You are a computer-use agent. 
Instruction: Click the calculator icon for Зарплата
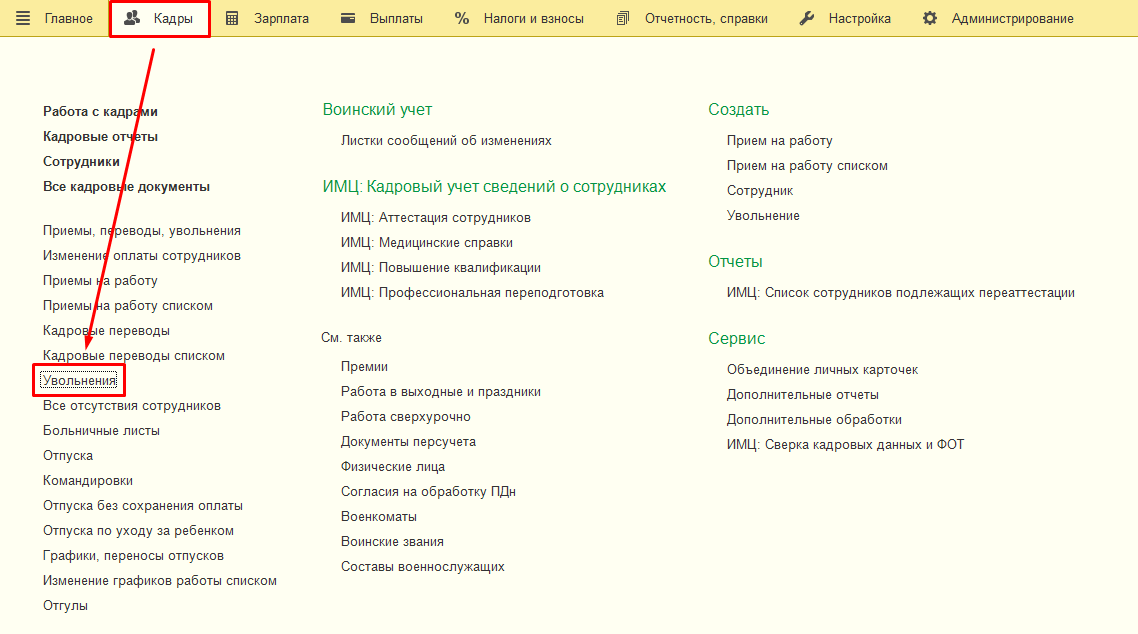point(232,19)
